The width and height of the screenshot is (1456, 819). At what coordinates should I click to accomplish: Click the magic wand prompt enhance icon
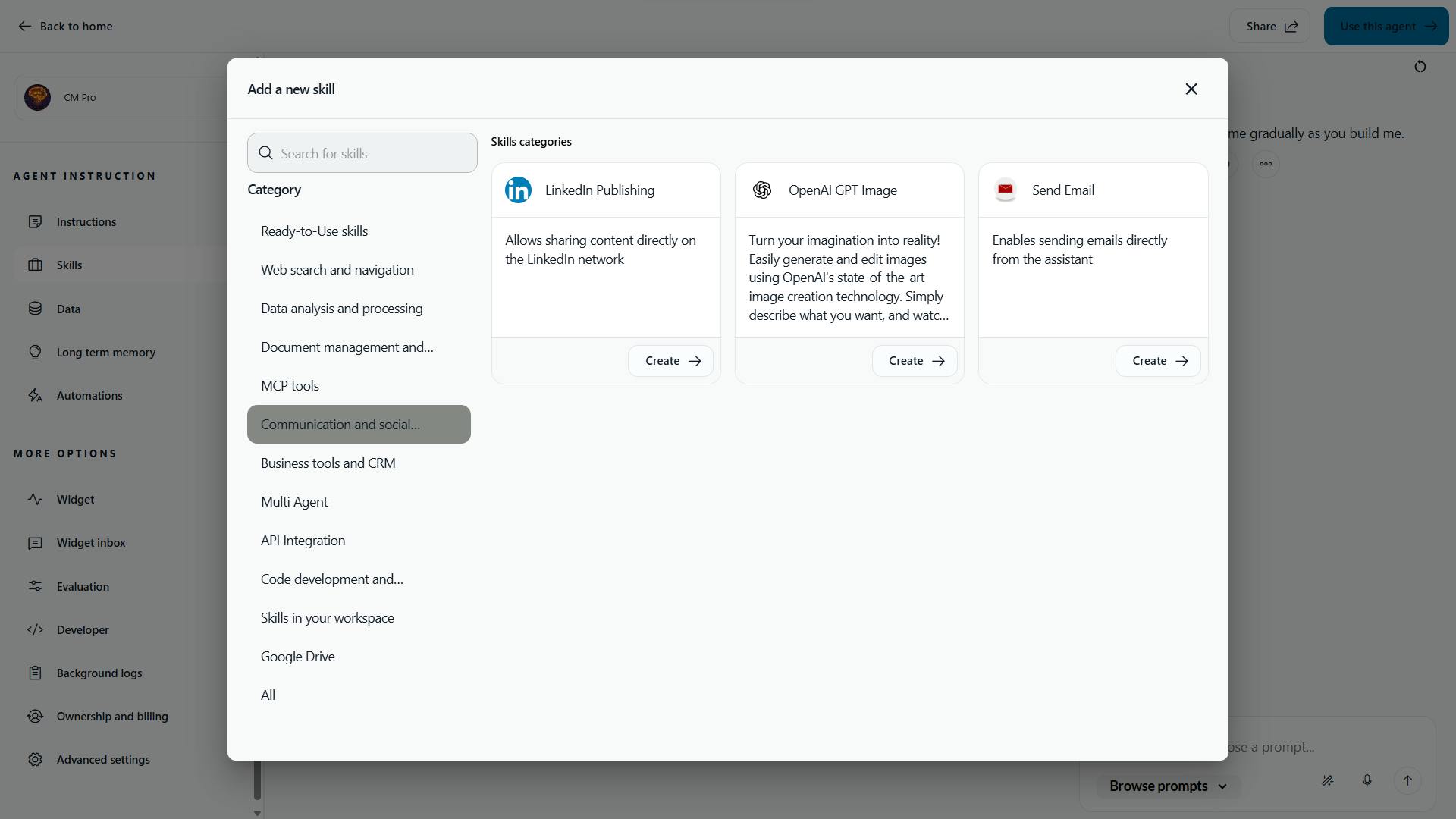pos(1327,780)
